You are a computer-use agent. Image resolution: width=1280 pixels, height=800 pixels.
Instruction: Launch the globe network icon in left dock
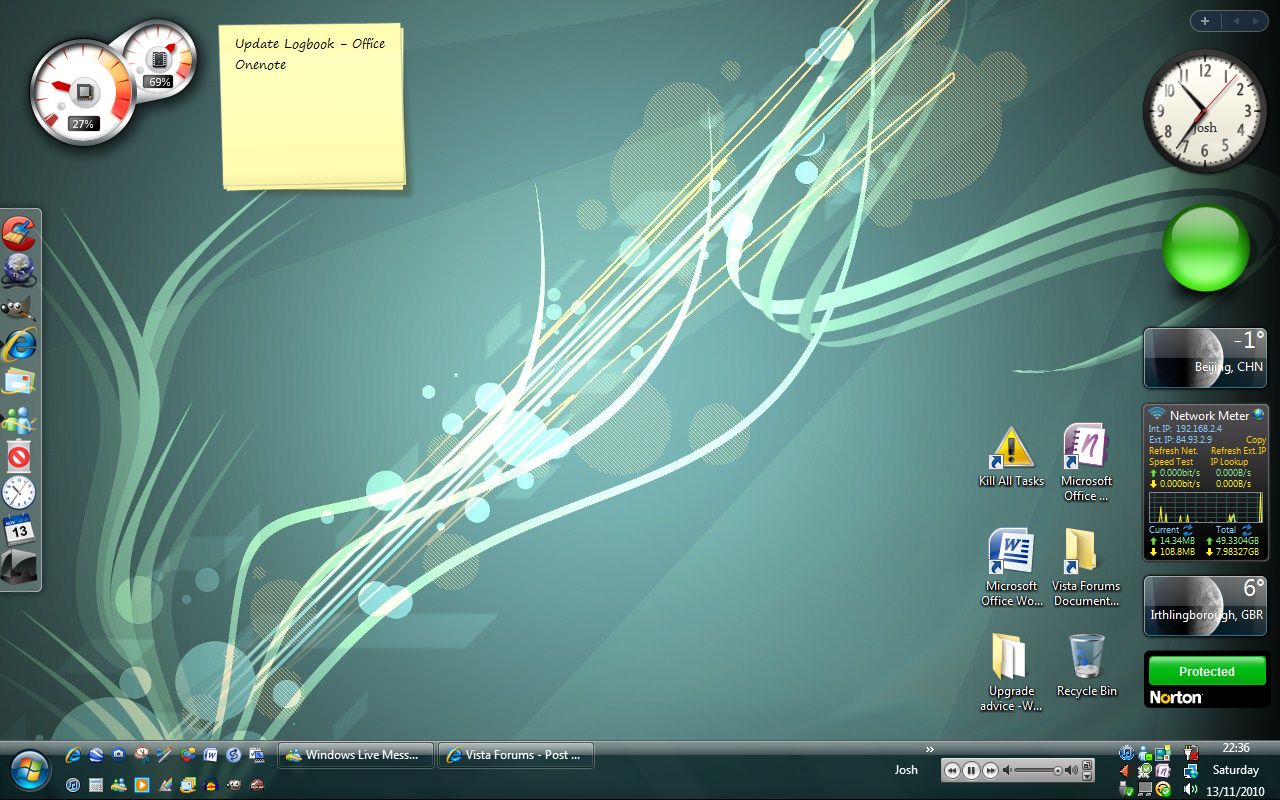(19, 269)
